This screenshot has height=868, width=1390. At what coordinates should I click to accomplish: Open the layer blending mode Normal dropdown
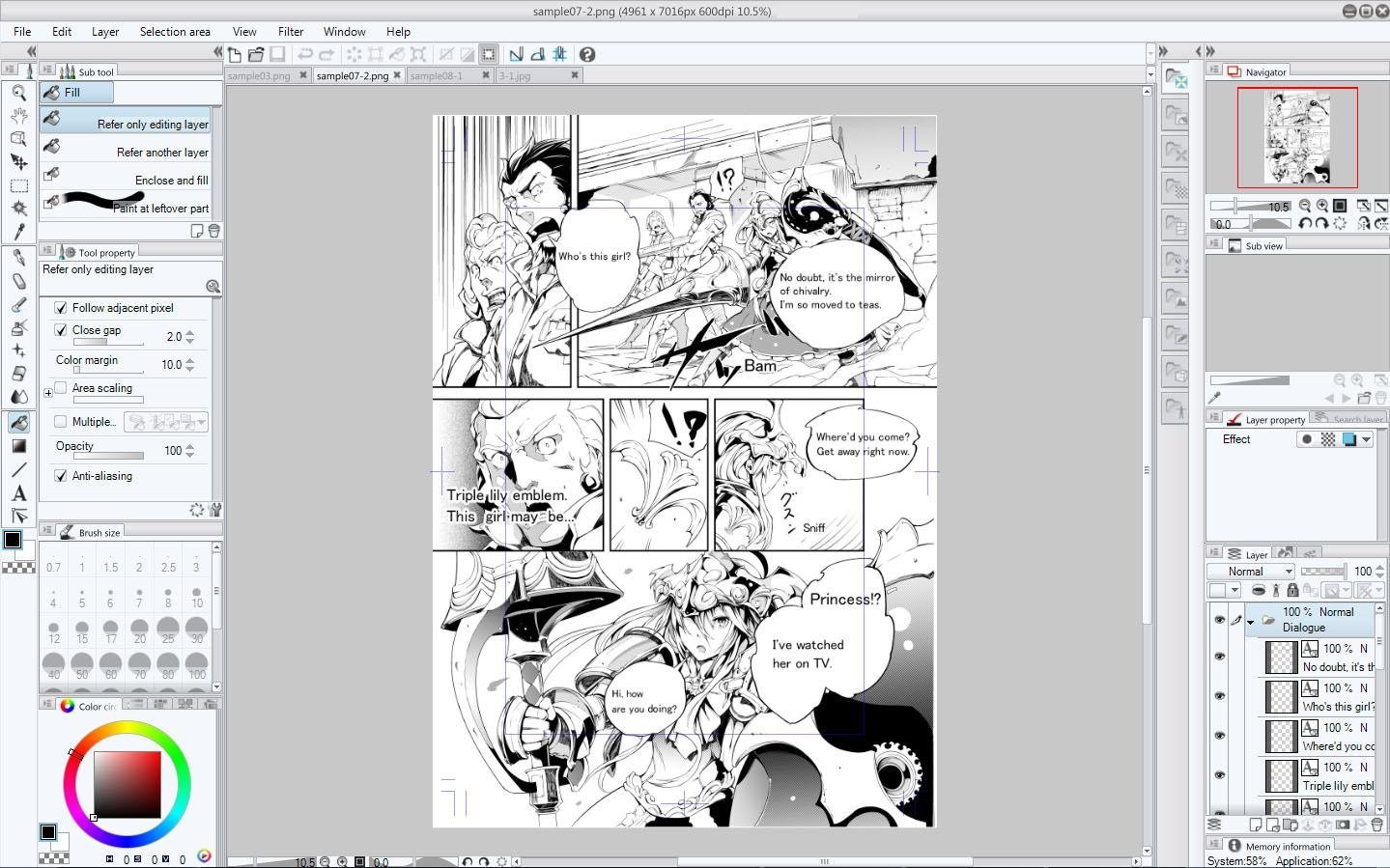(1251, 572)
